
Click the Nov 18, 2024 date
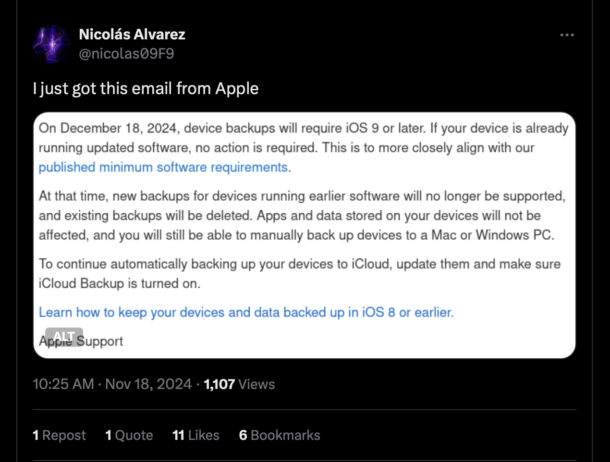150,384
